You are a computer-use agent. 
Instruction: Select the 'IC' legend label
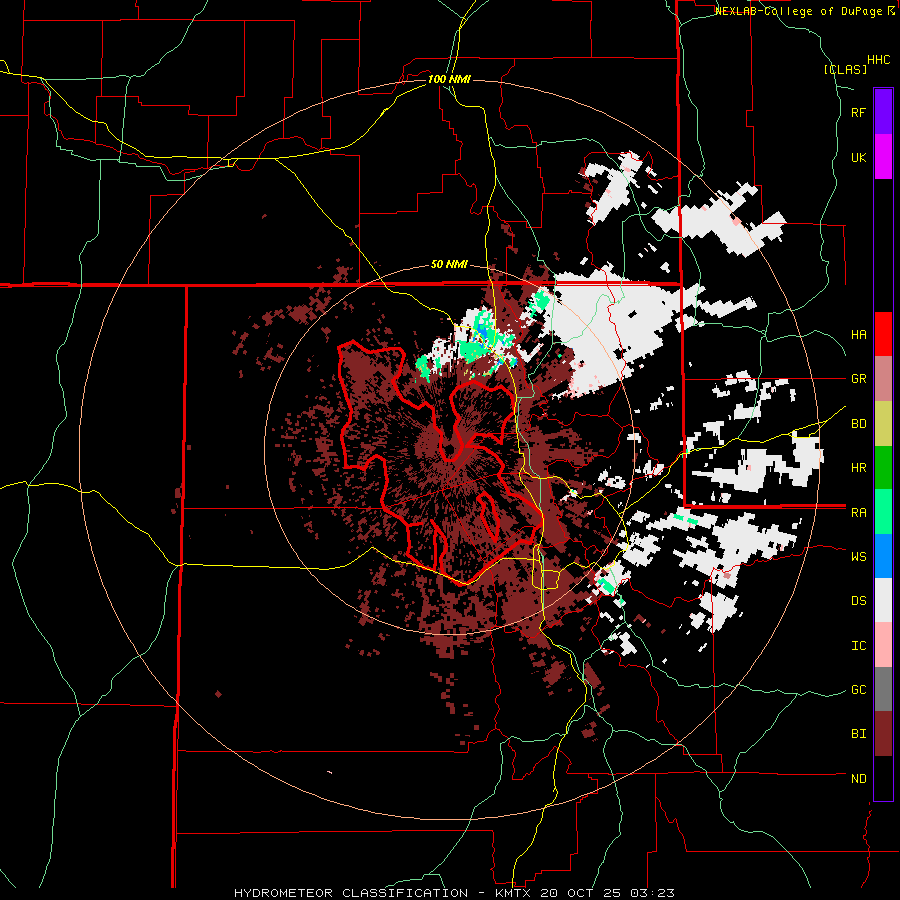858,645
